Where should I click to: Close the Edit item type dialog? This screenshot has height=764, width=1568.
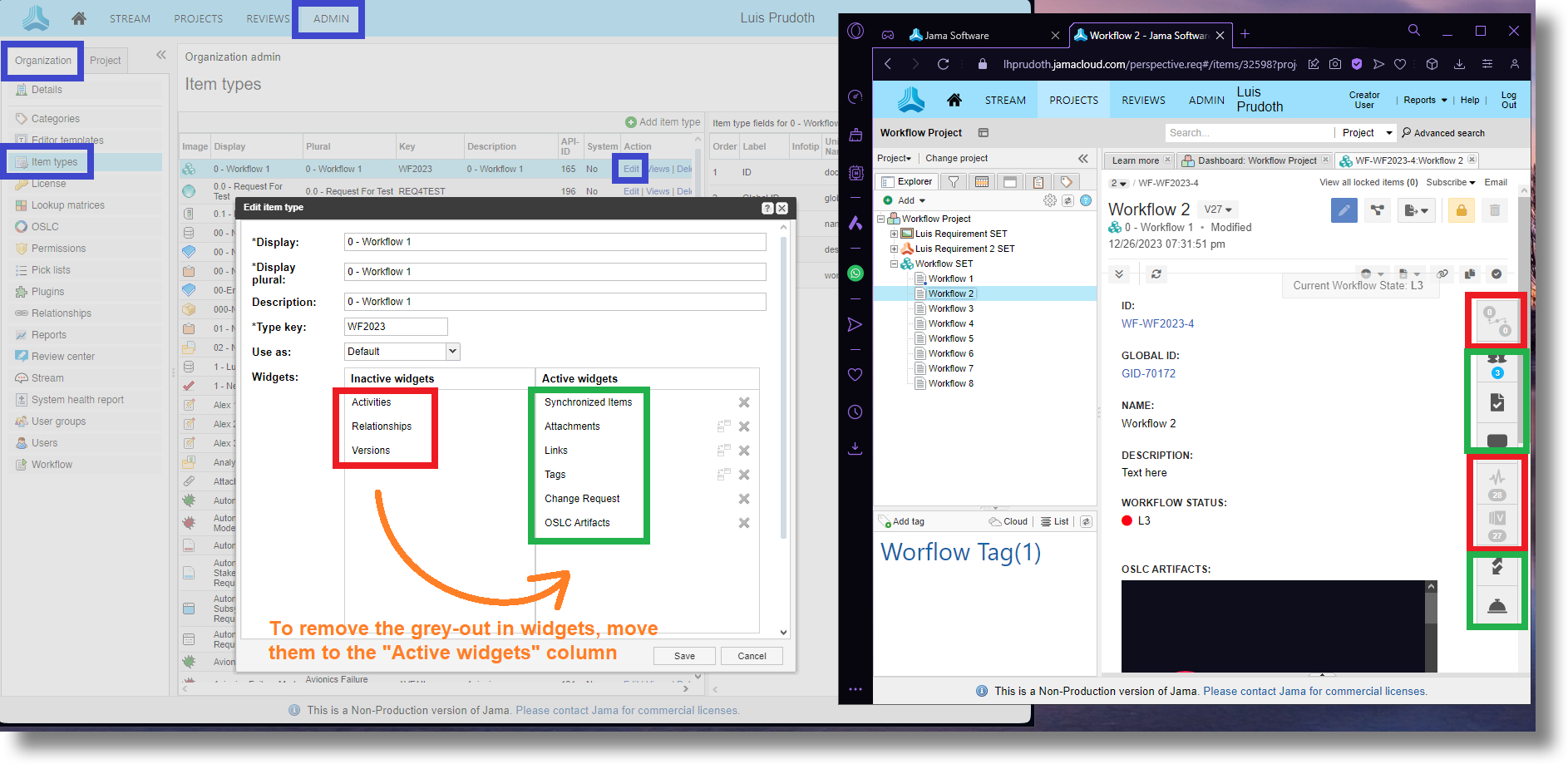click(782, 208)
